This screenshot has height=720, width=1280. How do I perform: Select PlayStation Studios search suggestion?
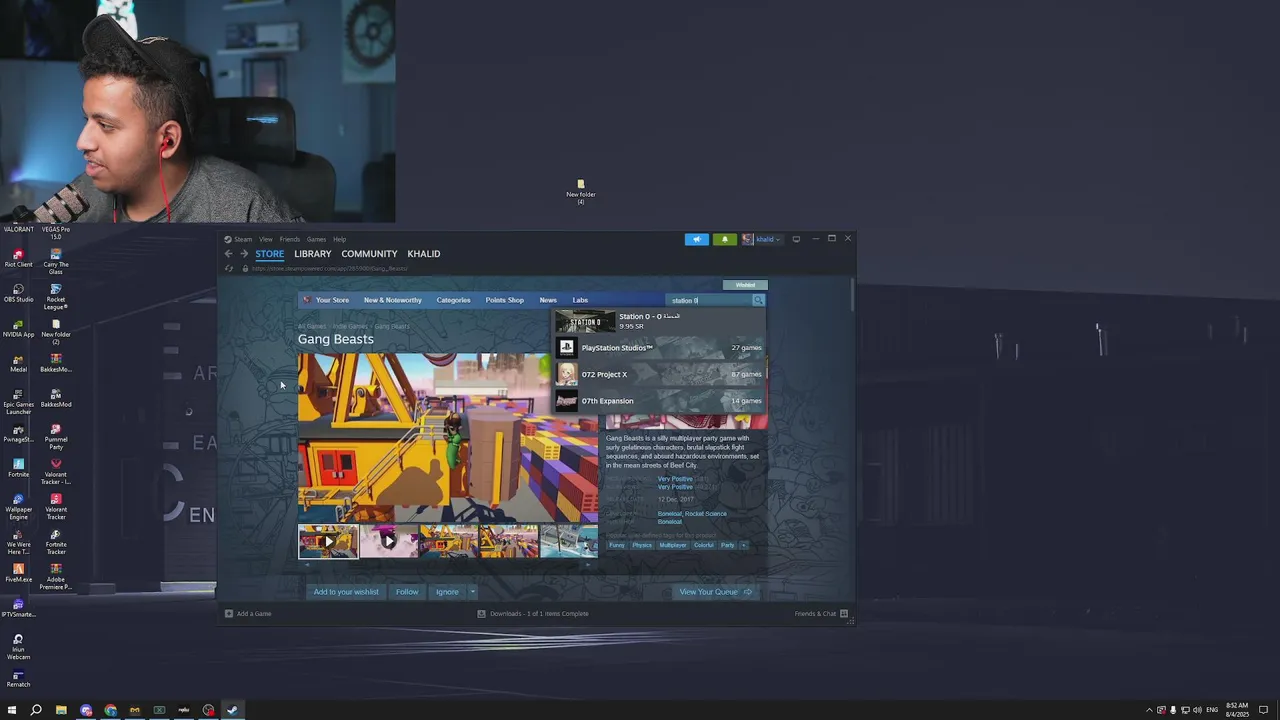[x=660, y=348]
